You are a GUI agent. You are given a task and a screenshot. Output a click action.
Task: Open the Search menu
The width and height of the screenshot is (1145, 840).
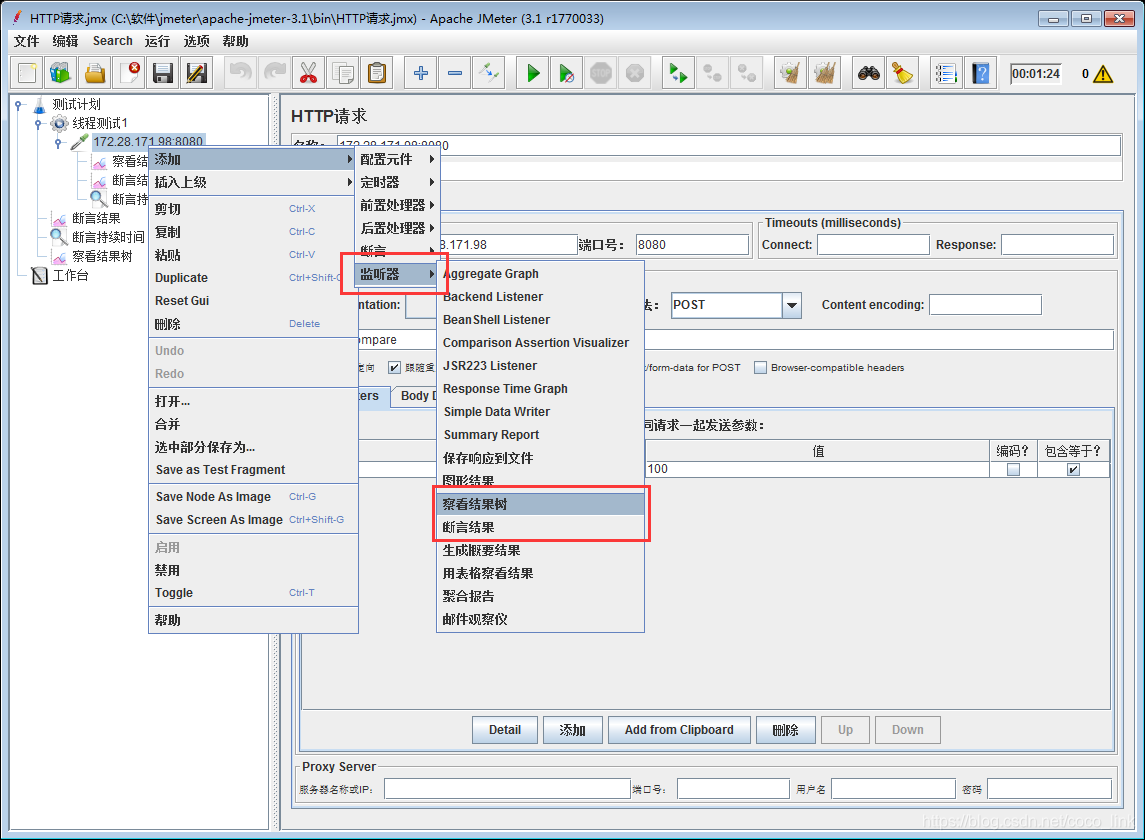point(112,41)
